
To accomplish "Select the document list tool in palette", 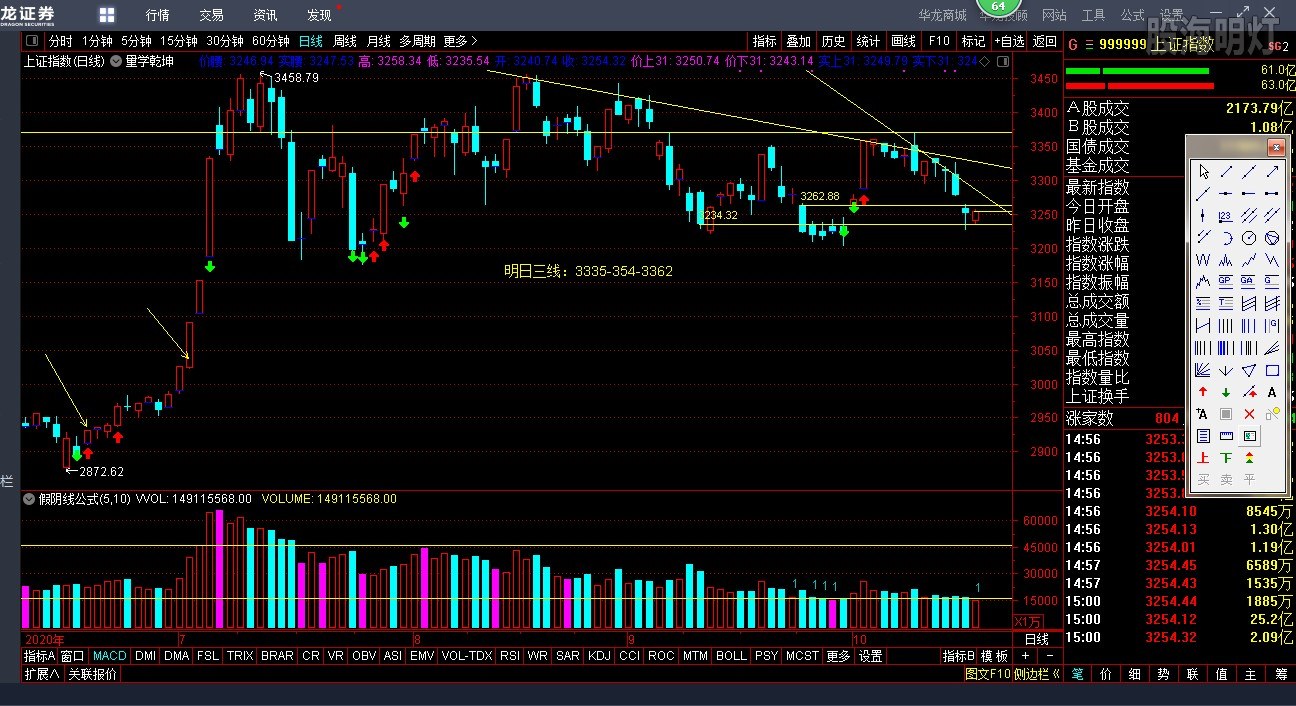I will click(x=1203, y=436).
